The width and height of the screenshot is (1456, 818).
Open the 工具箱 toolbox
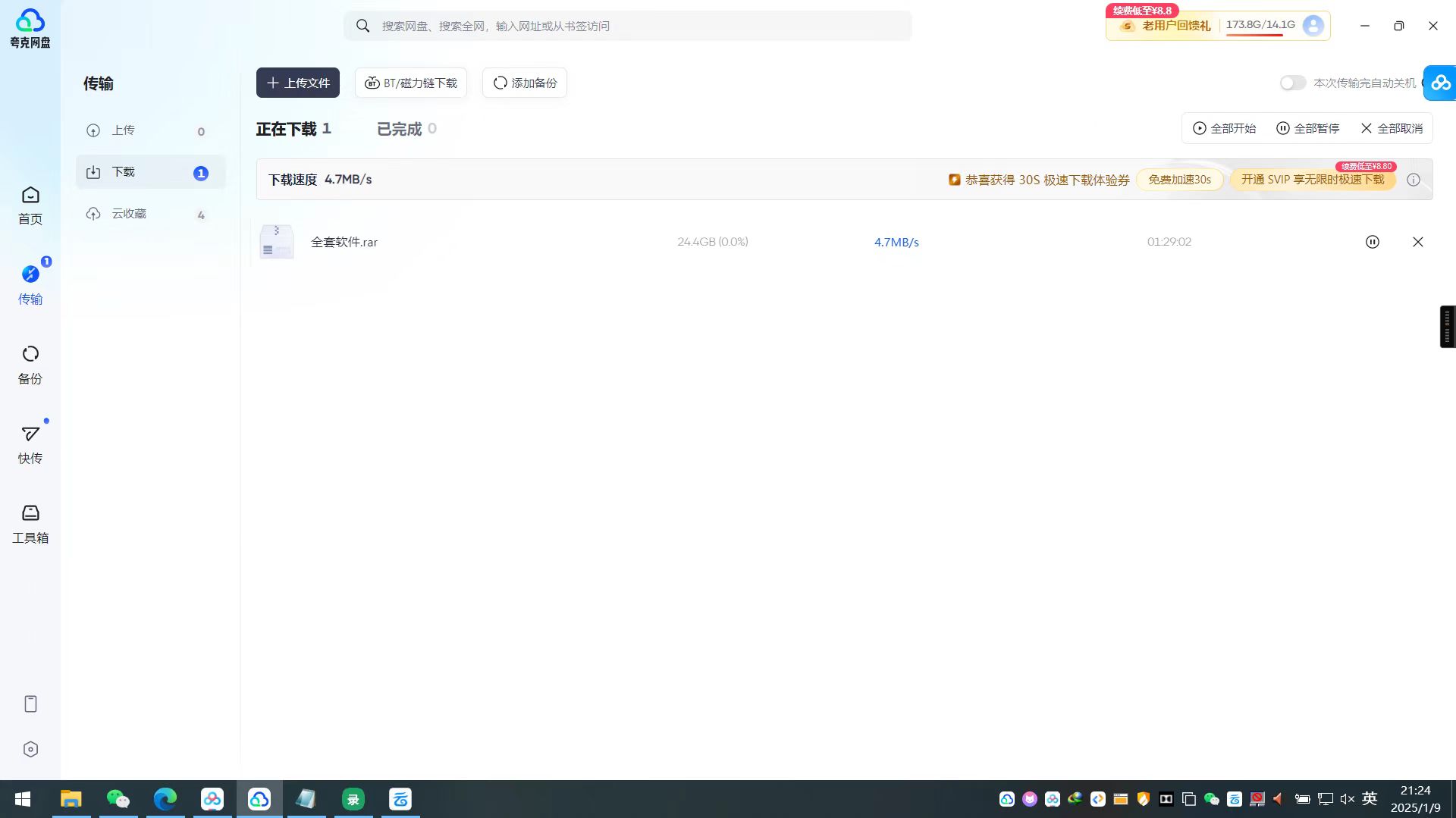[30, 524]
